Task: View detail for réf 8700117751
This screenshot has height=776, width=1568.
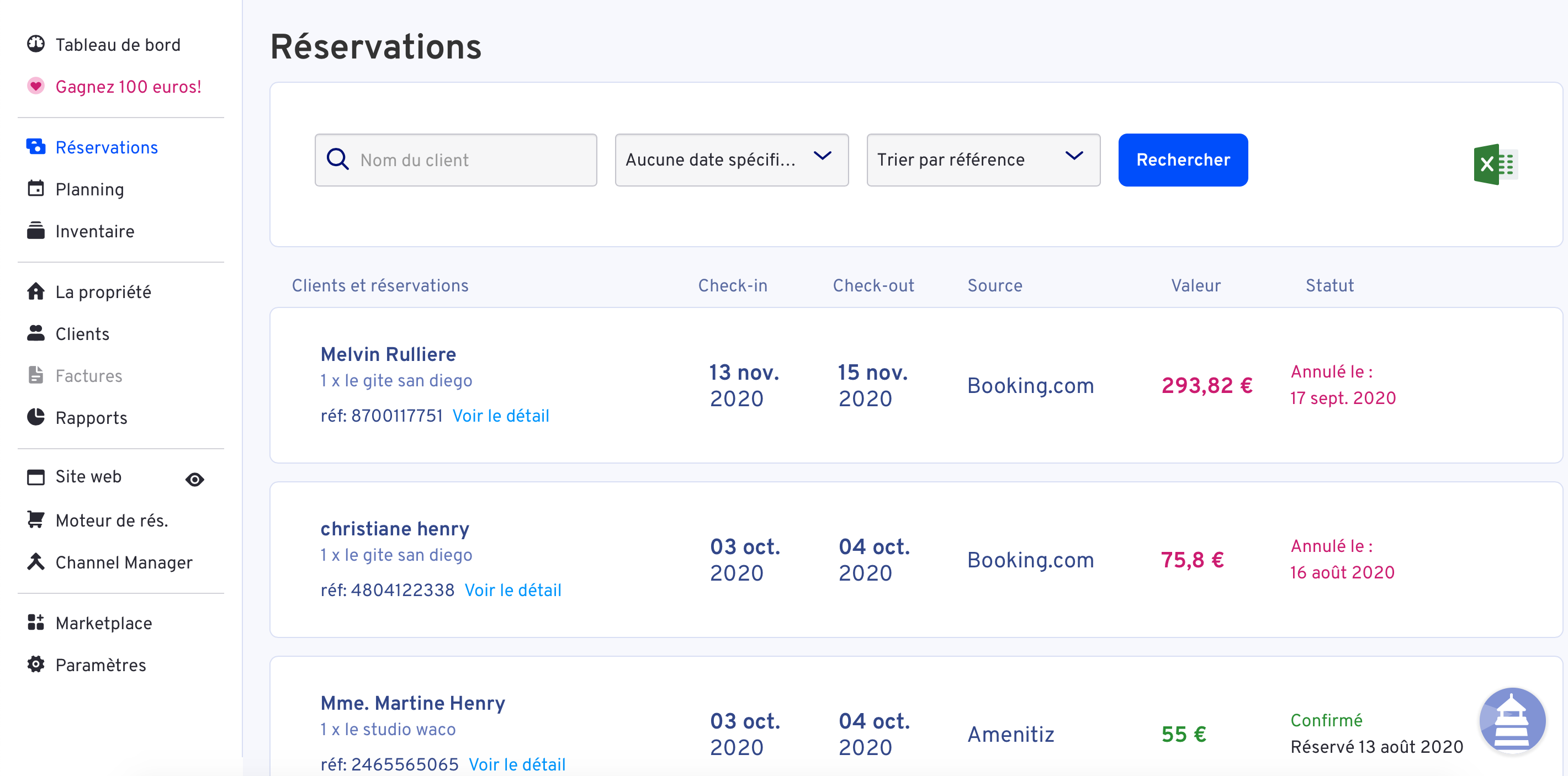Action: (501, 416)
